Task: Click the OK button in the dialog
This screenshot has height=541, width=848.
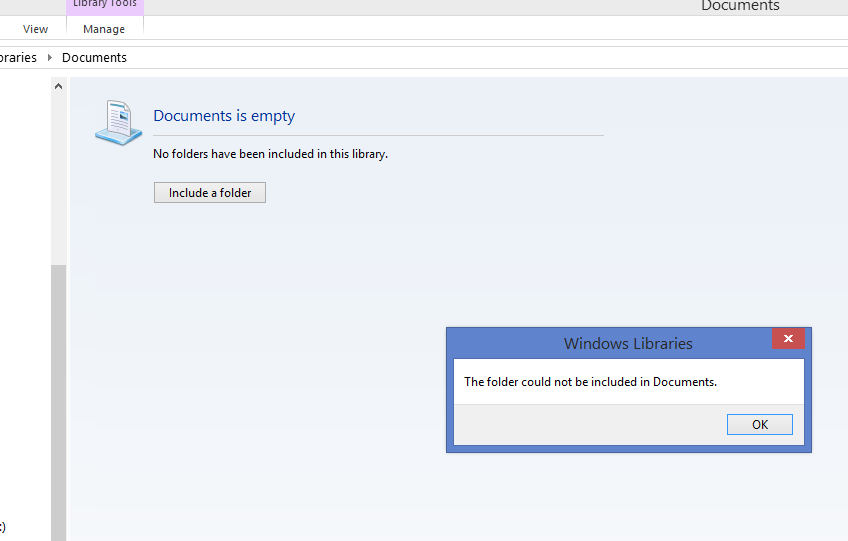Action: (x=760, y=425)
